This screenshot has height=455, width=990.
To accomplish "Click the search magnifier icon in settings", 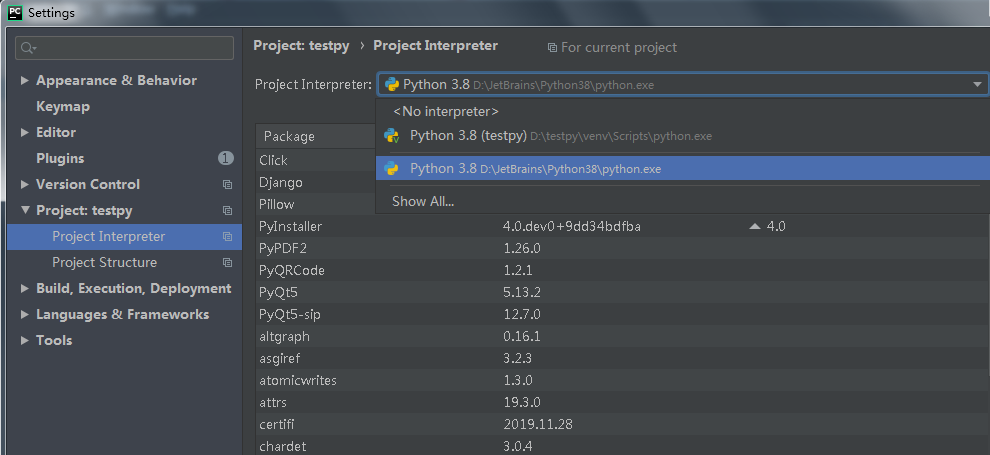I will pos(27,48).
